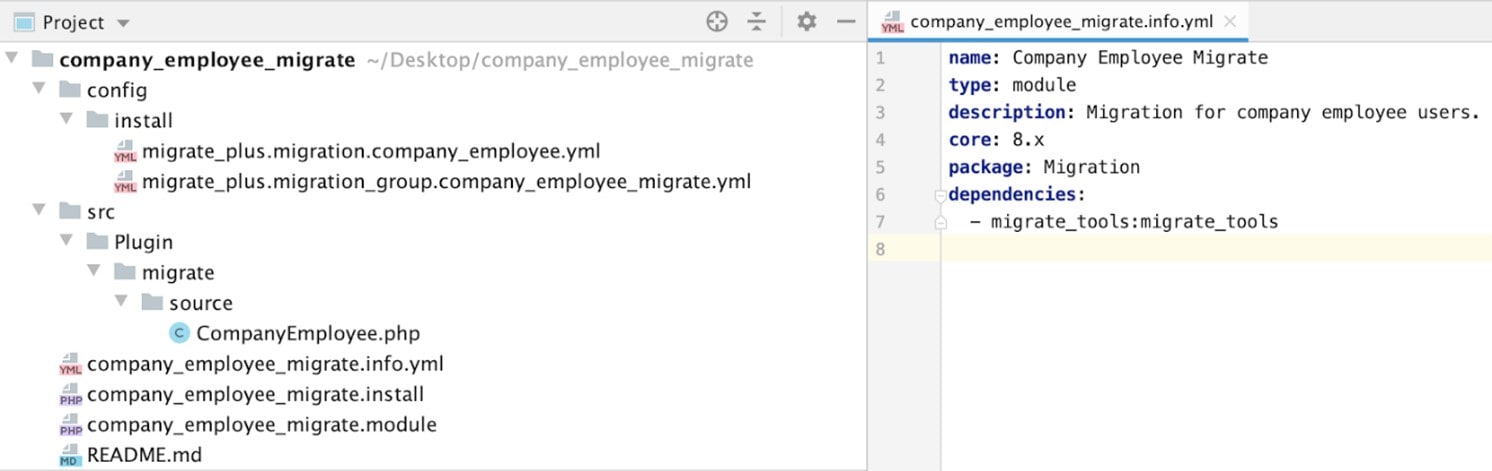Viewport: 1492px width, 471px height.
Task: Click the class icon beside CompanyEmployee.php
Action: [x=180, y=333]
